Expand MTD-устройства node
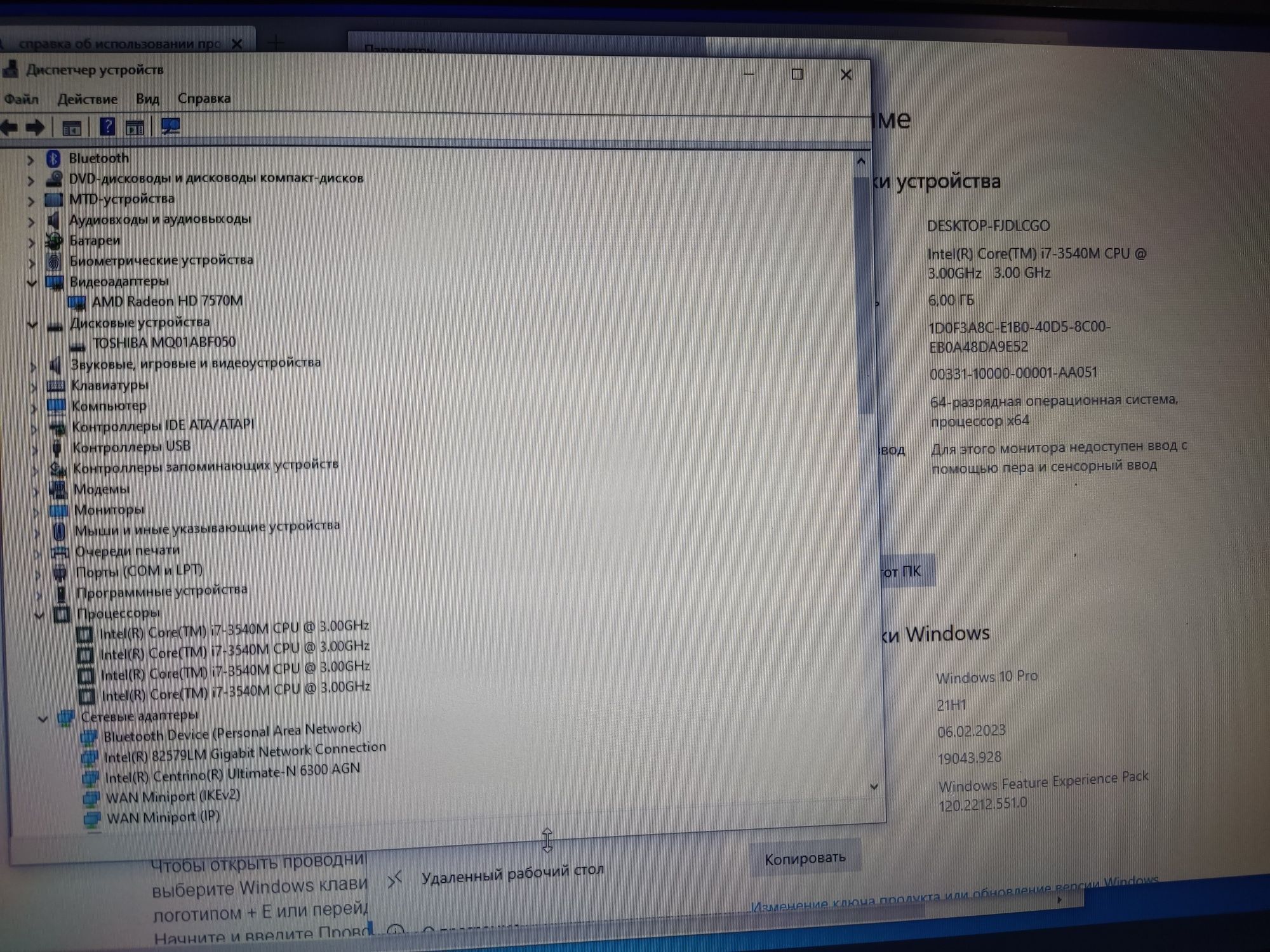Viewport: 1270px width, 952px height. pyautogui.click(x=30, y=201)
